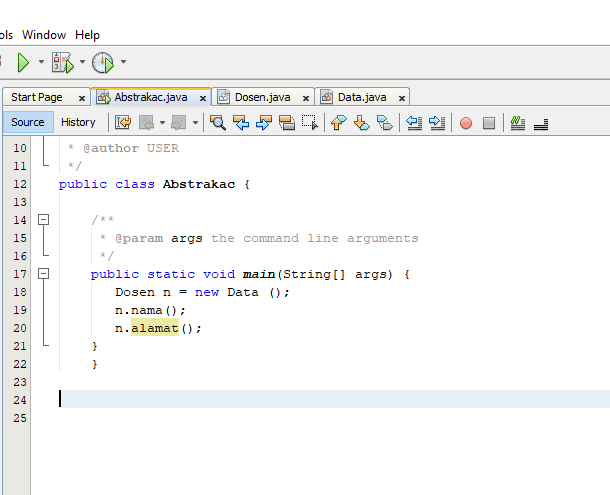Switch to History view

click(78, 122)
